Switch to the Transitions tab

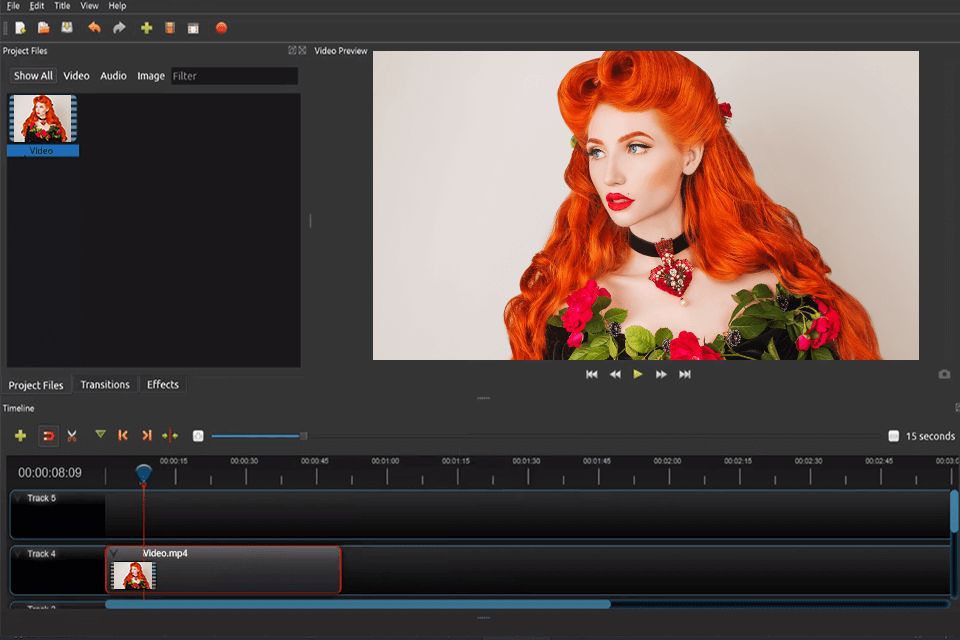pyautogui.click(x=105, y=385)
